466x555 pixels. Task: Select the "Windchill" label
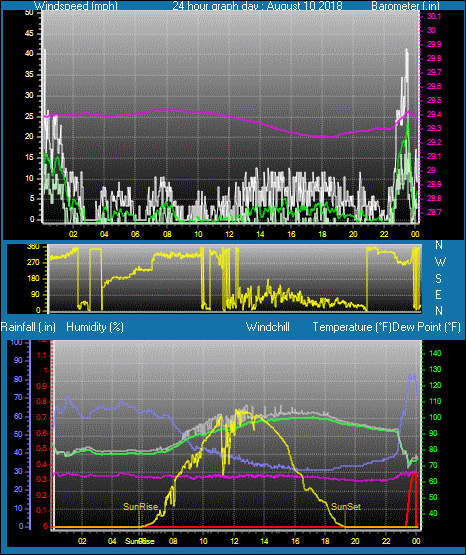pos(267,327)
